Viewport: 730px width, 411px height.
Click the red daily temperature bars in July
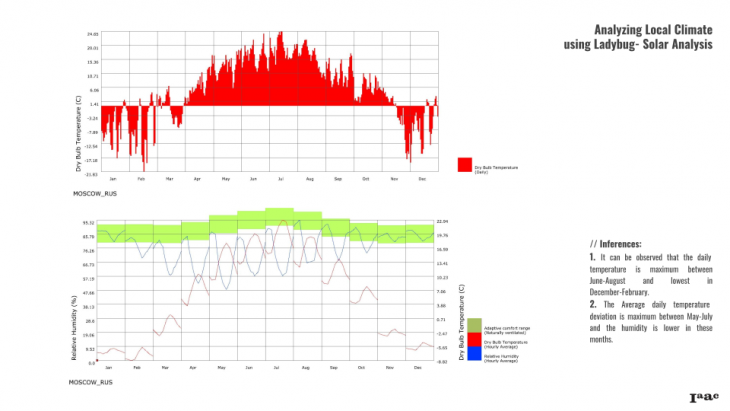click(282, 75)
